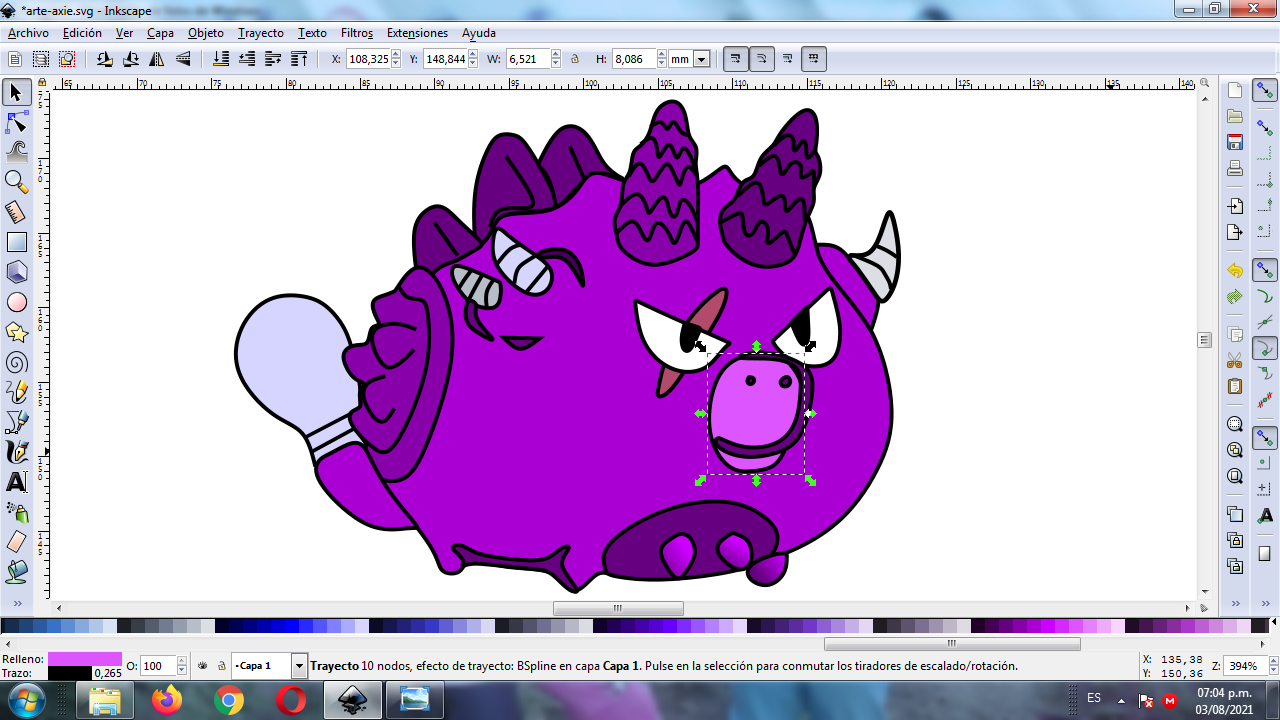Select the Zoom magnifier tool
The width and height of the screenshot is (1280, 720).
[x=16, y=182]
